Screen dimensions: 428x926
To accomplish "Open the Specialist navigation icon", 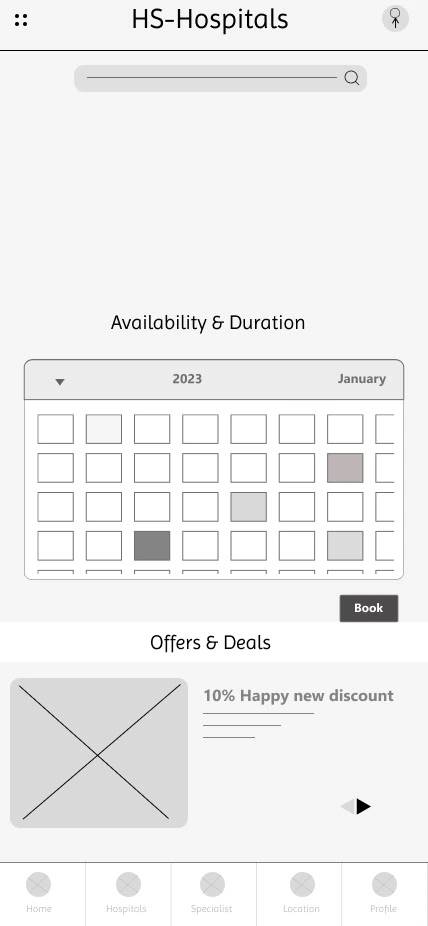I will (213, 885).
